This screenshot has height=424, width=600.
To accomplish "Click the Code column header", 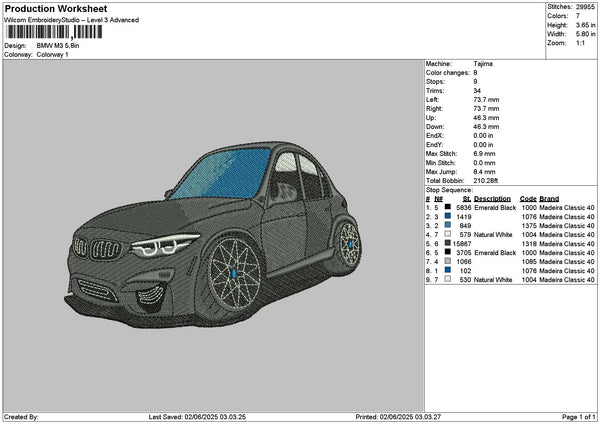I will [x=528, y=198].
